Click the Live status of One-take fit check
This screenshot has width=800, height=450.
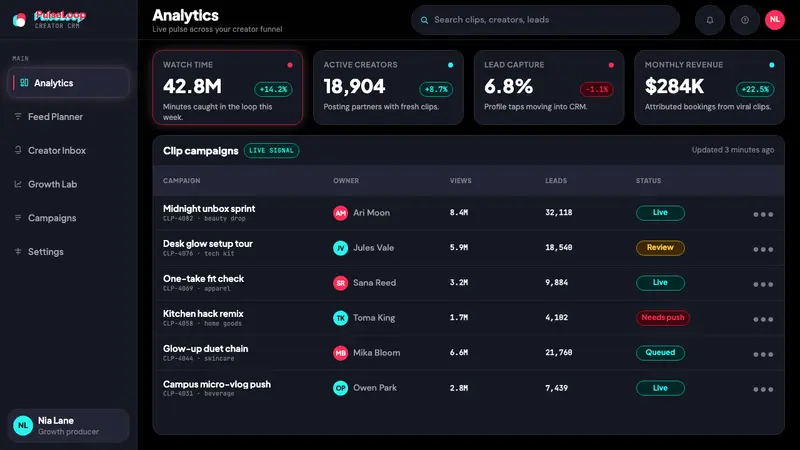[660, 283]
